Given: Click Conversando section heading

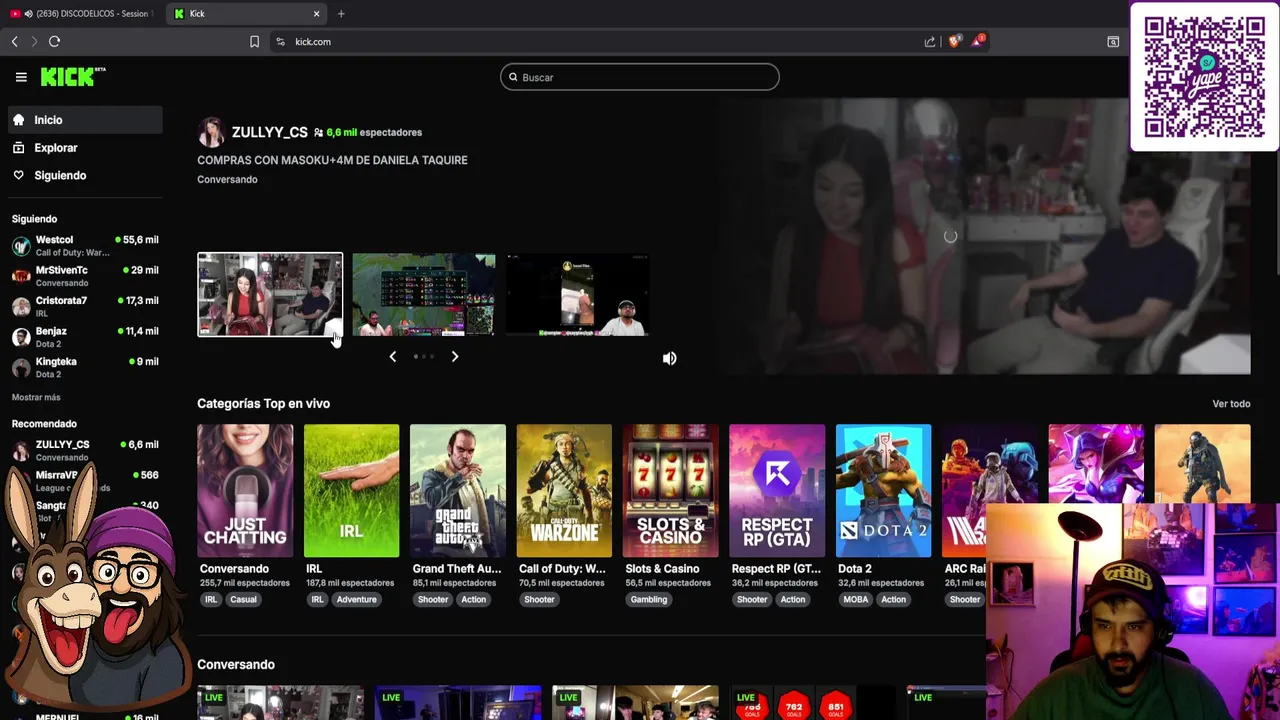Looking at the screenshot, I should [236, 665].
